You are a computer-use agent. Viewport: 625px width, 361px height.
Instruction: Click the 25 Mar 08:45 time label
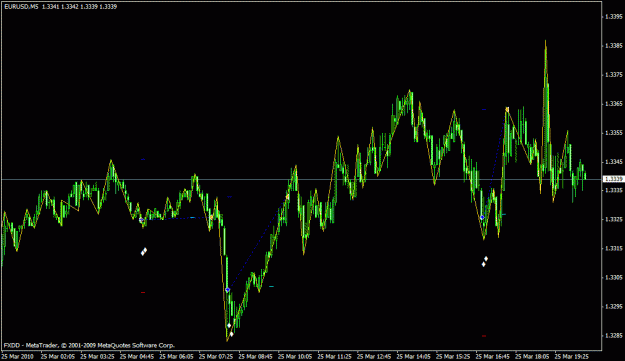(255, 357)
